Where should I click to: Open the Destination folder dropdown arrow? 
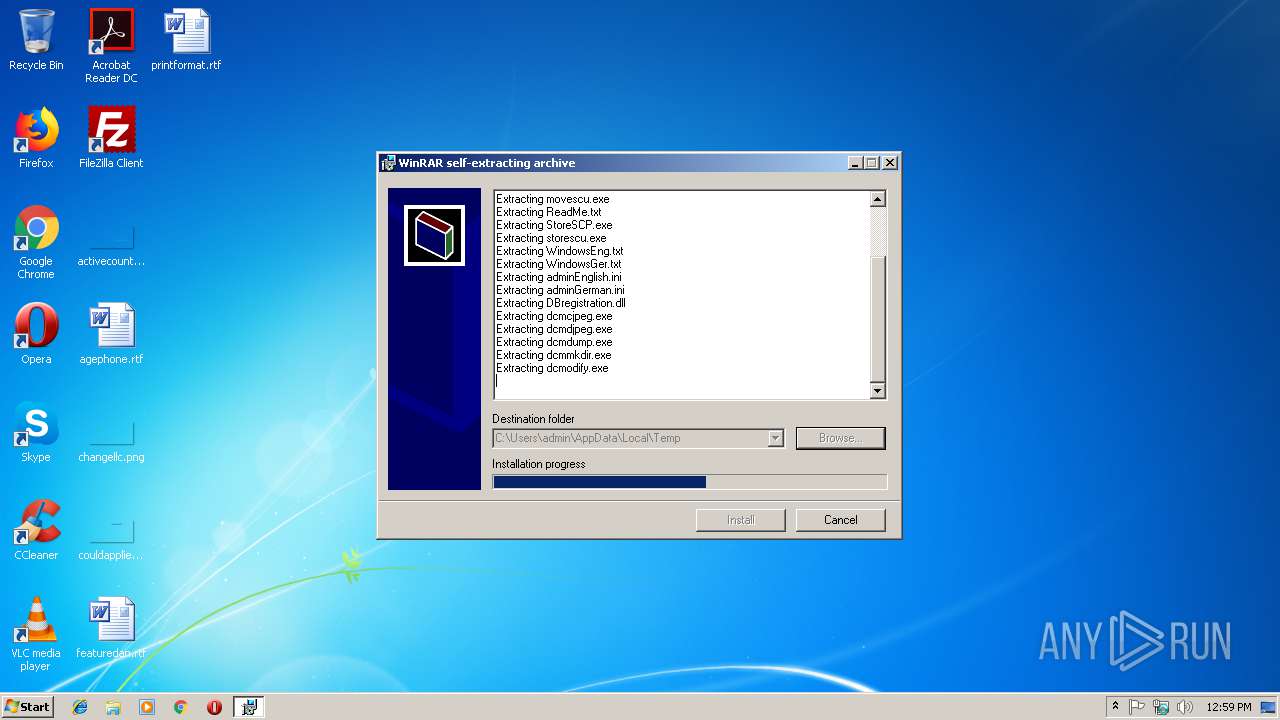(775, 438)
